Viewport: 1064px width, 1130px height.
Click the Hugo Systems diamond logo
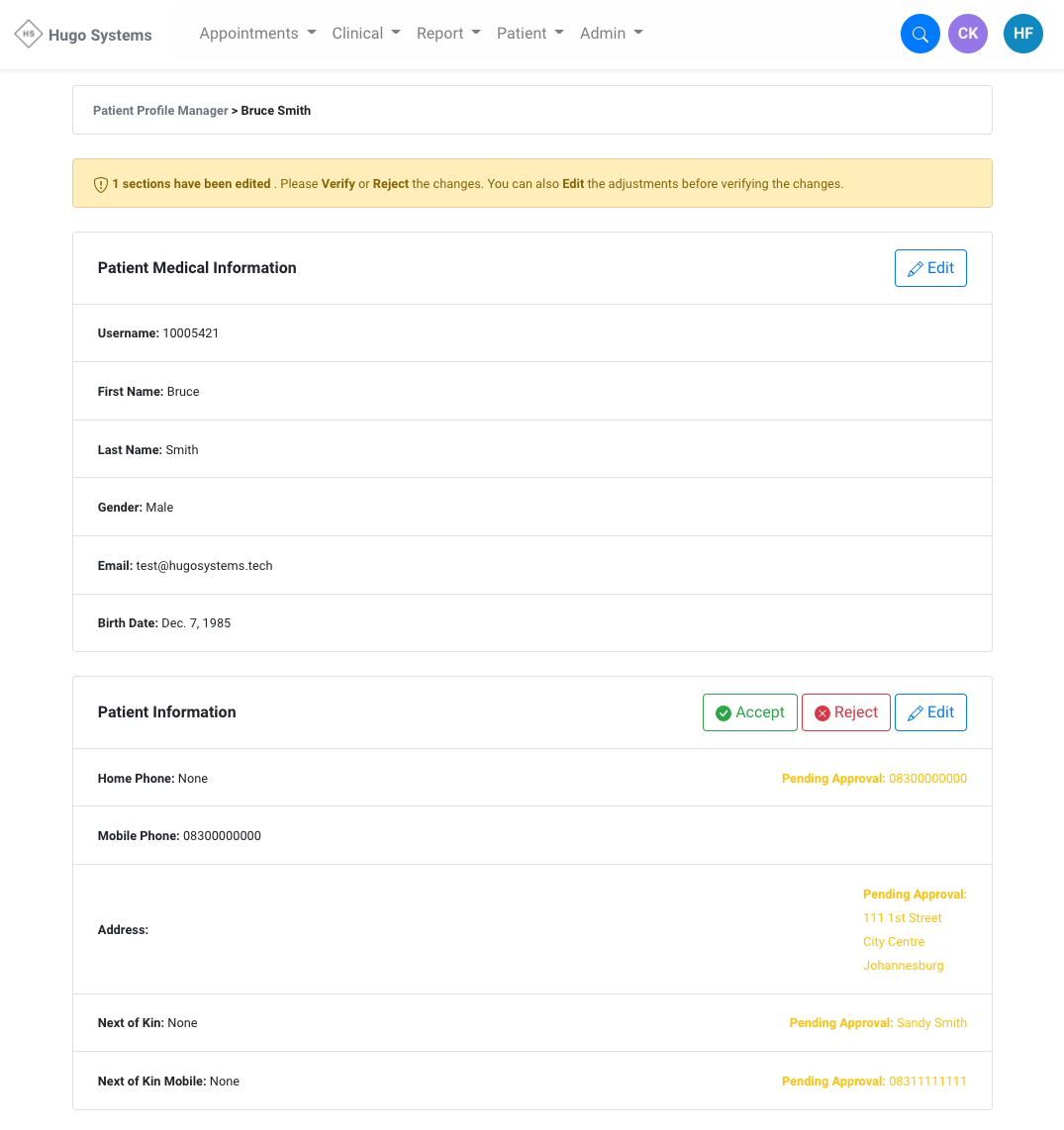coord(28,34)
